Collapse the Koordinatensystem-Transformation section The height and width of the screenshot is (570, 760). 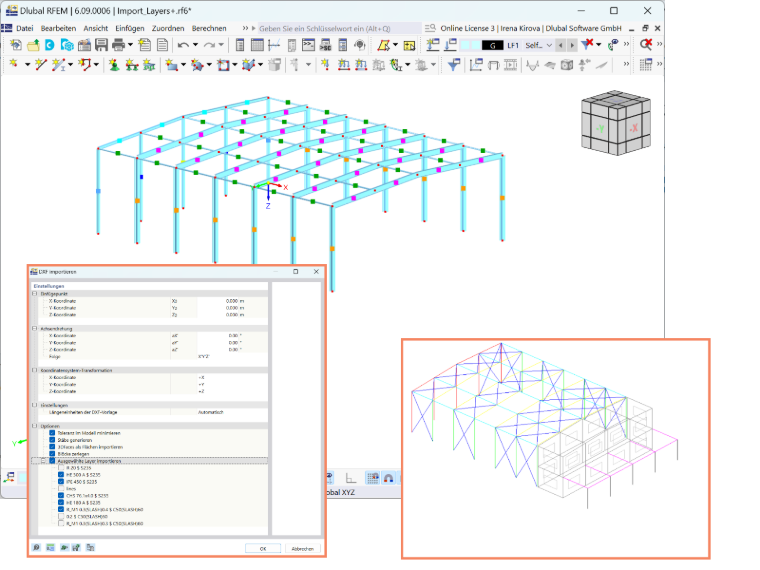coord(34,370)
